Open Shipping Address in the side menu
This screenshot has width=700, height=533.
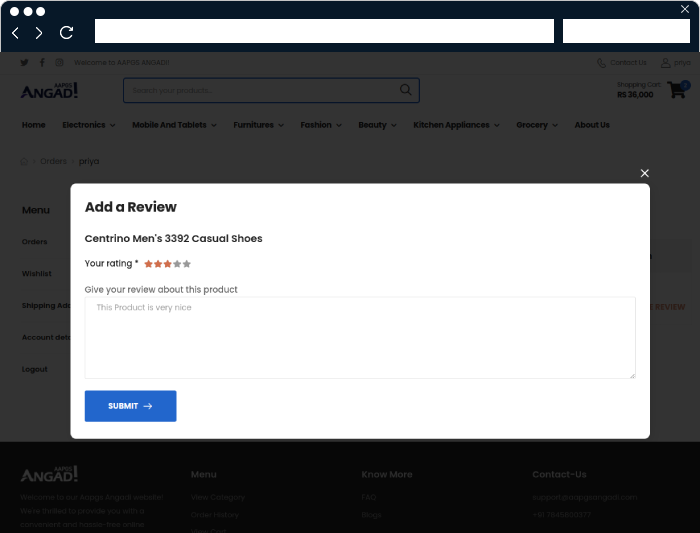(46, 305)
